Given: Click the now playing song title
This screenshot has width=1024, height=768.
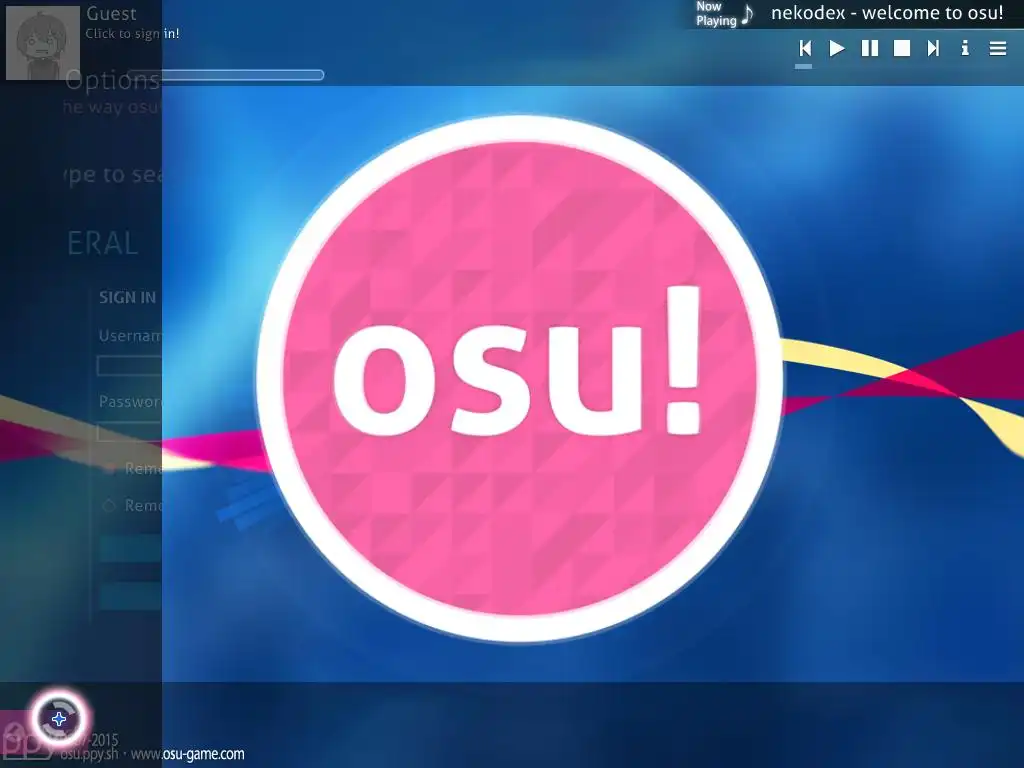Looking at the screenshot, I should coord(887,13).
